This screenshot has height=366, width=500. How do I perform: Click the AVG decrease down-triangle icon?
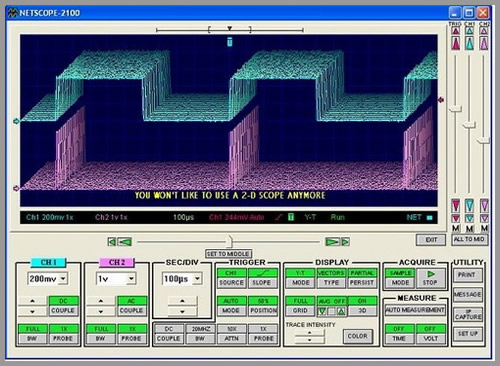(x=322, y=311)
